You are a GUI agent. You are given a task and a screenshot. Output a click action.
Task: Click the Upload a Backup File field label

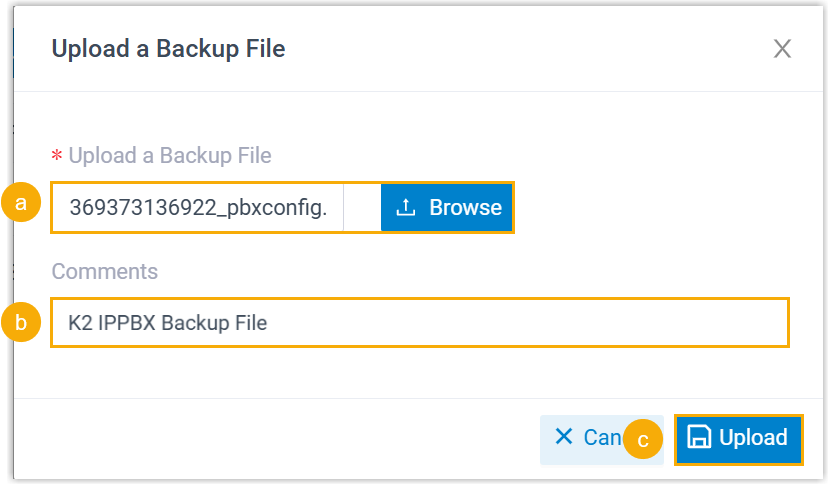click(170, 155)
